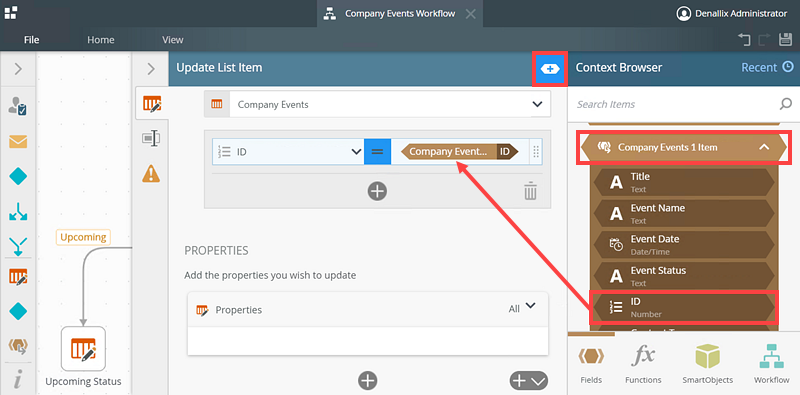Select the Event Status field

[x=684, y=276]
